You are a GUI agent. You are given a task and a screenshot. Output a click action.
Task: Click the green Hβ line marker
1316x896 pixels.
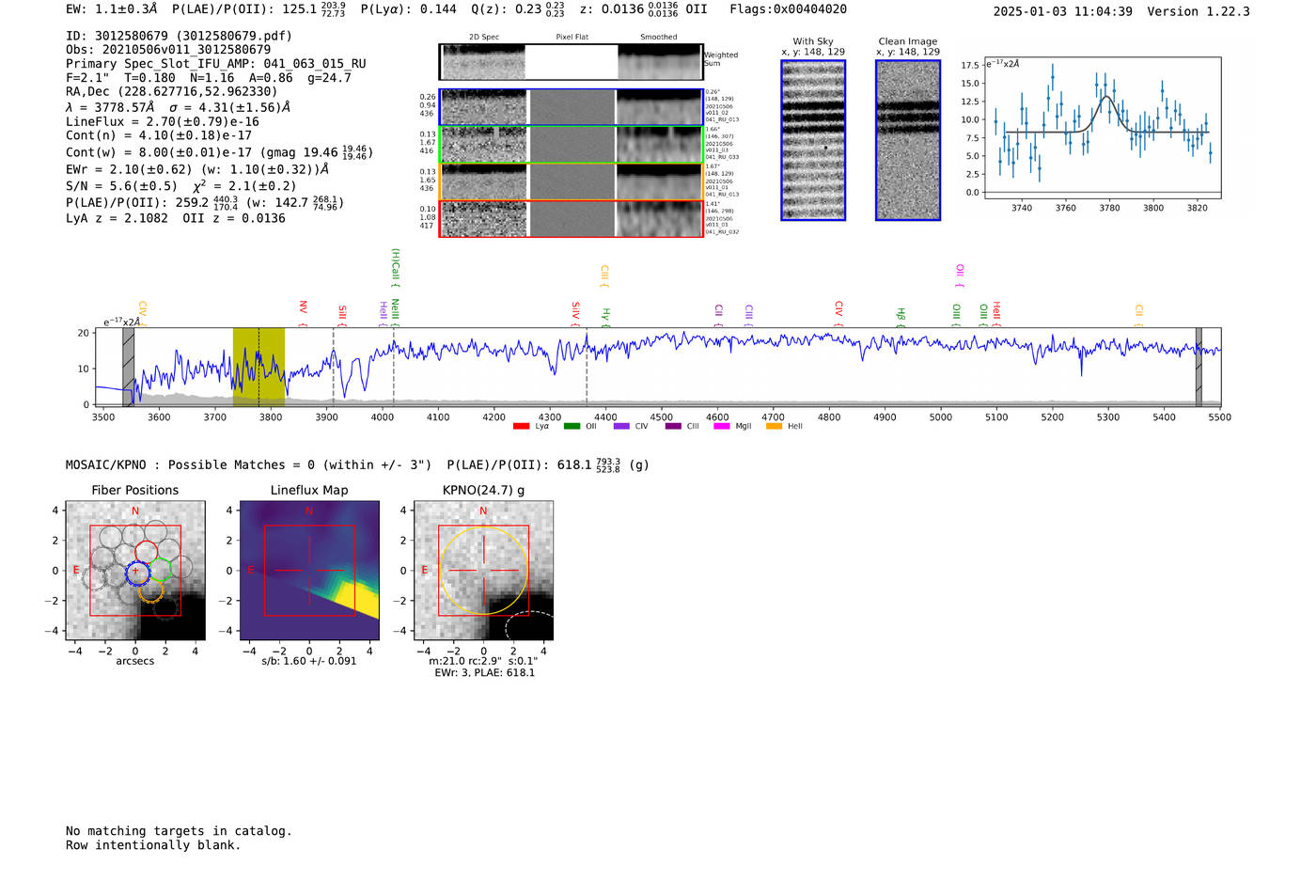tap(901, 317)
